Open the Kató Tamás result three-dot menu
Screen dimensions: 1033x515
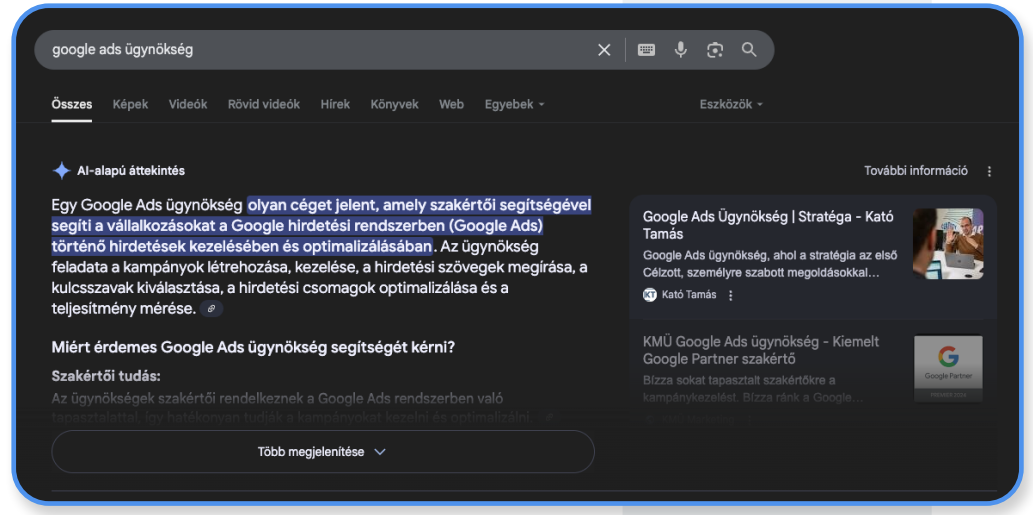tap(730, 295)
